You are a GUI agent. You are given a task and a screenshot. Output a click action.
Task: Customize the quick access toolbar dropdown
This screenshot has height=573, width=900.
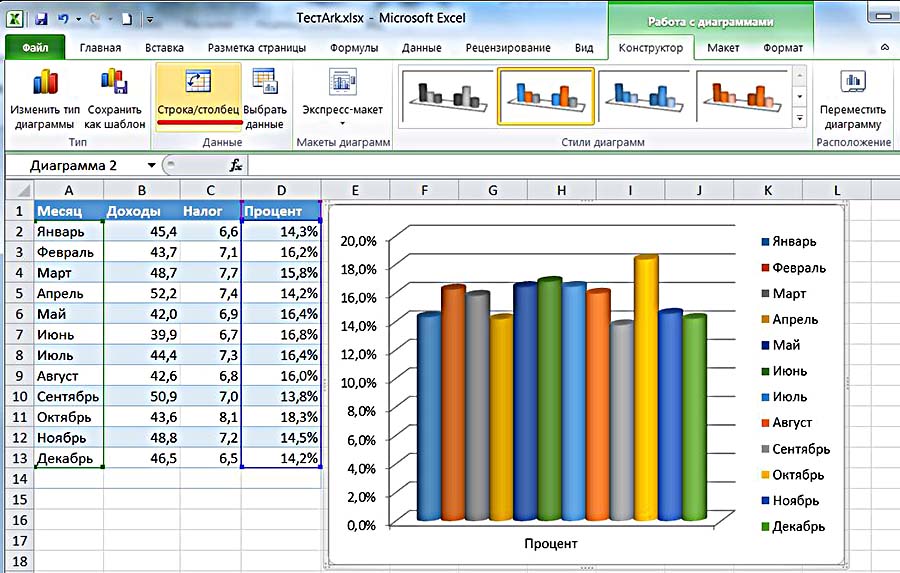coord(150,19)
